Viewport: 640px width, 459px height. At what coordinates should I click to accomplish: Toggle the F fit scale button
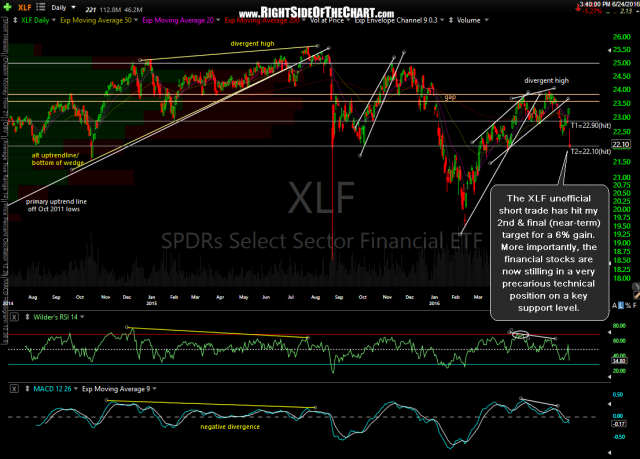coord(634,305)
